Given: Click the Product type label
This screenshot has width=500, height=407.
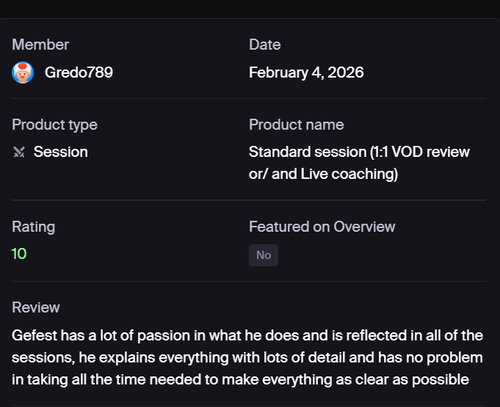Looking at the screenshot, I should [55, 125].
